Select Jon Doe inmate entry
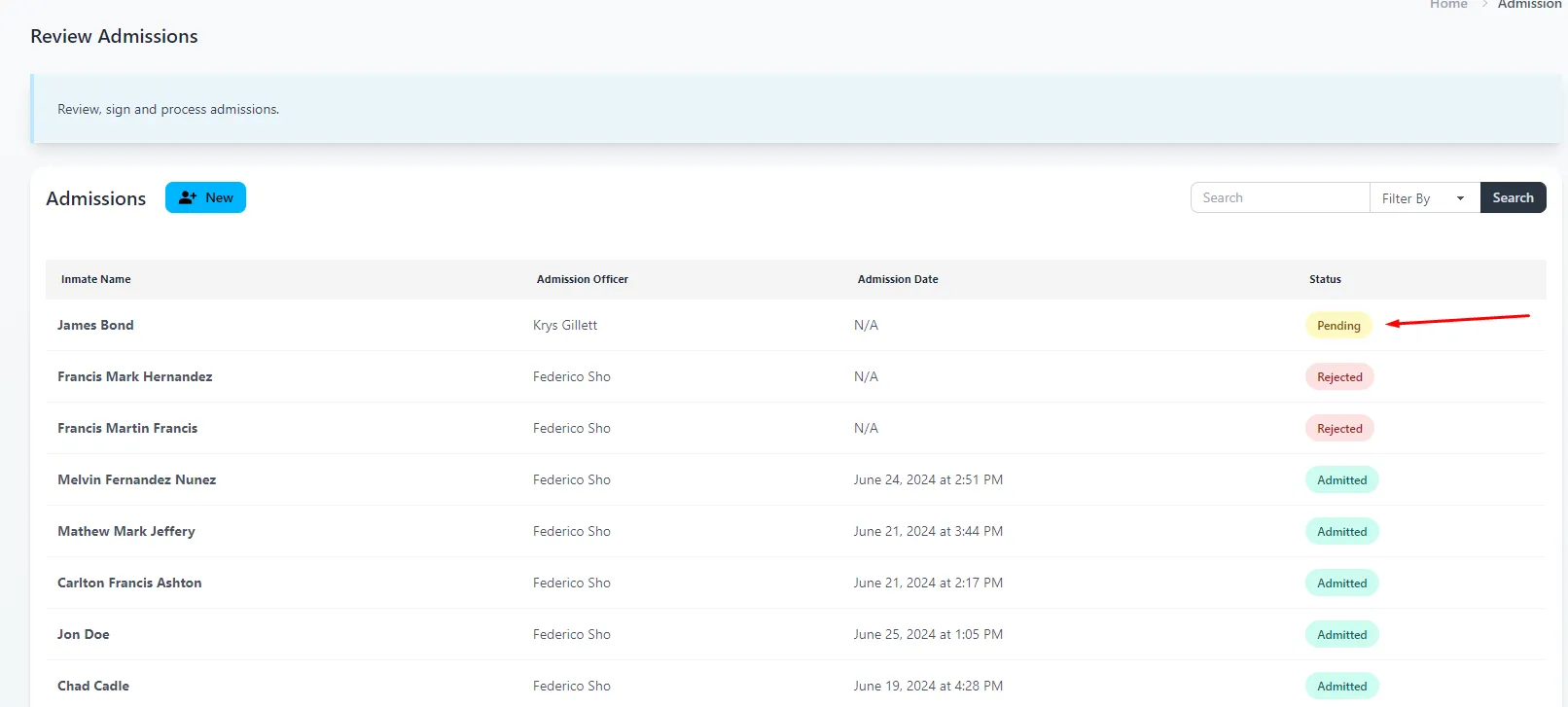Screen dimensions: 1568x707 pyautogui.click(x=84, y=634)
